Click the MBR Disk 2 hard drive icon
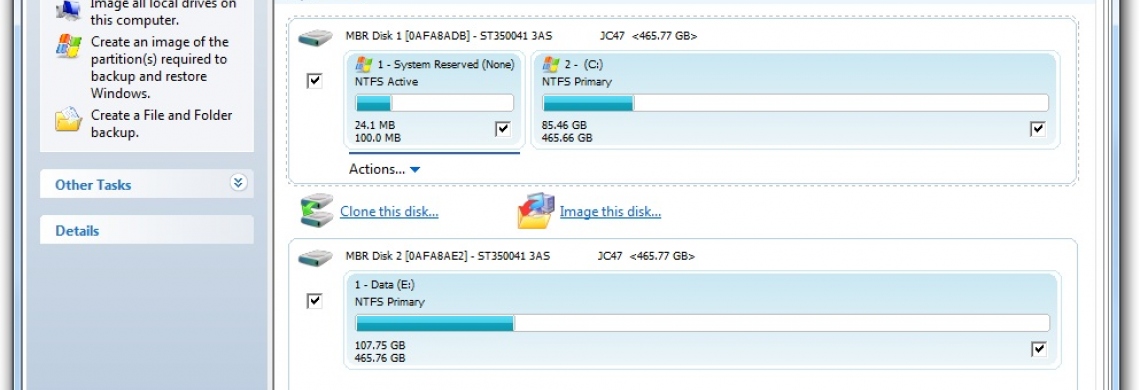Viewport: 1140px width, 390px height. [315, 258]
